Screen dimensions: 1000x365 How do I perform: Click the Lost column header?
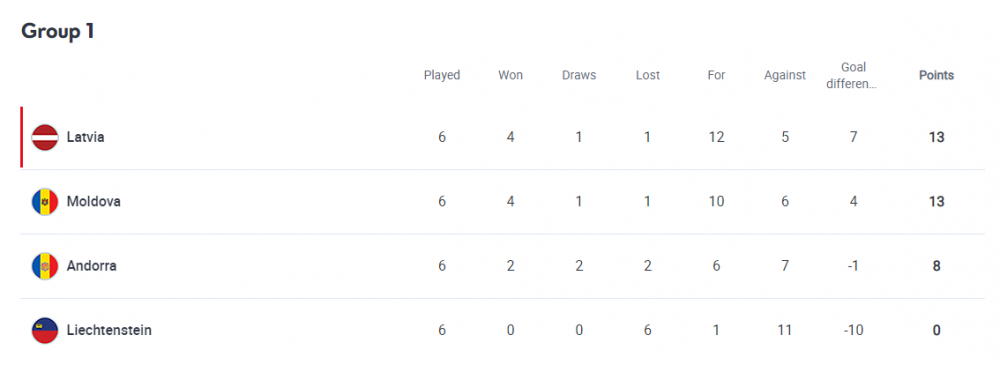[x=648, y=75]
